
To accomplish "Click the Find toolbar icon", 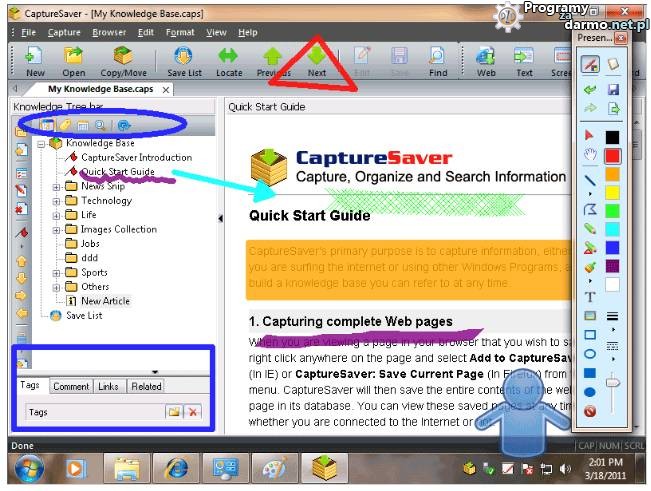I will pyautogui.click(x=438, y=60).
